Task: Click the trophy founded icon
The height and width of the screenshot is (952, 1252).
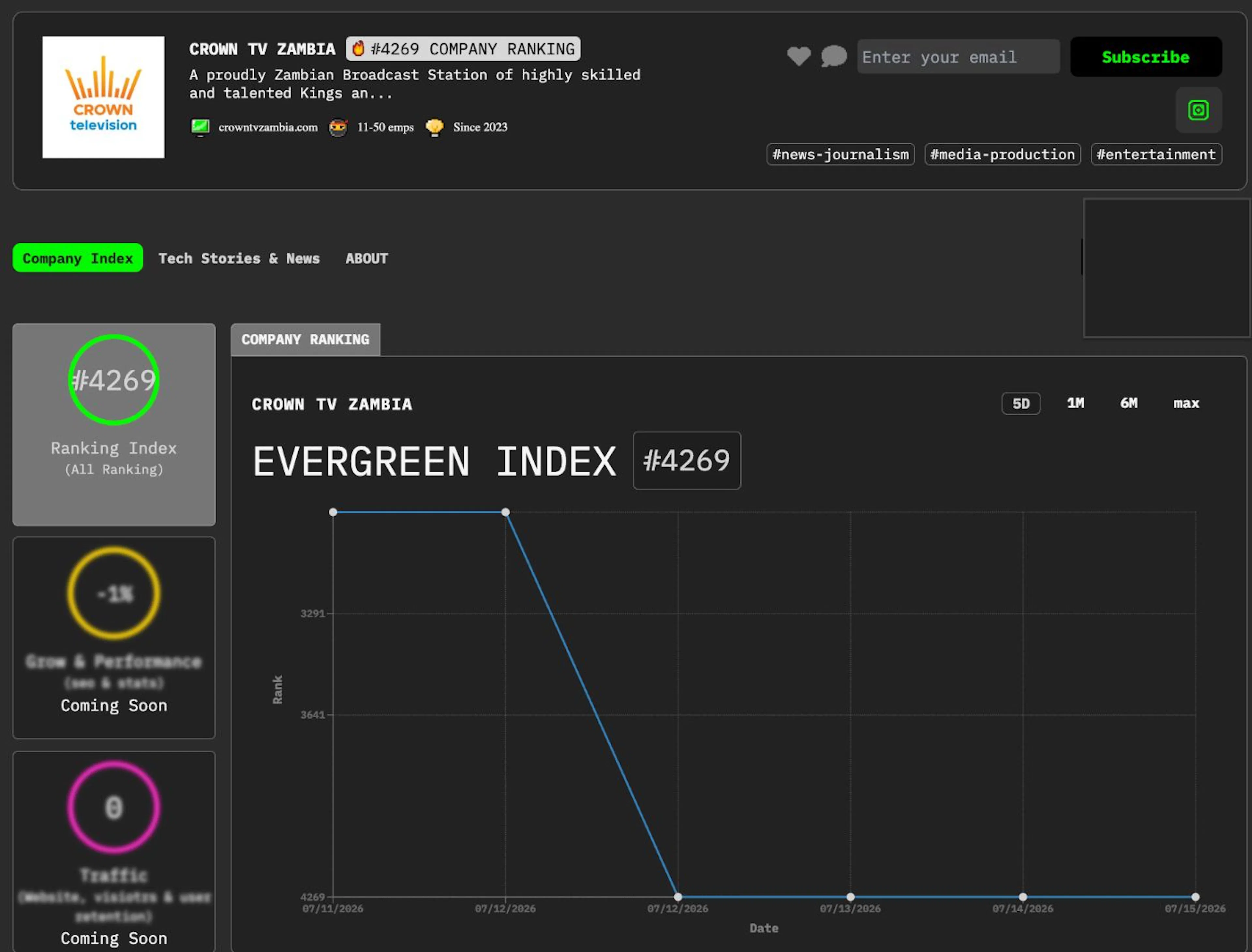Action: point(434,127)
